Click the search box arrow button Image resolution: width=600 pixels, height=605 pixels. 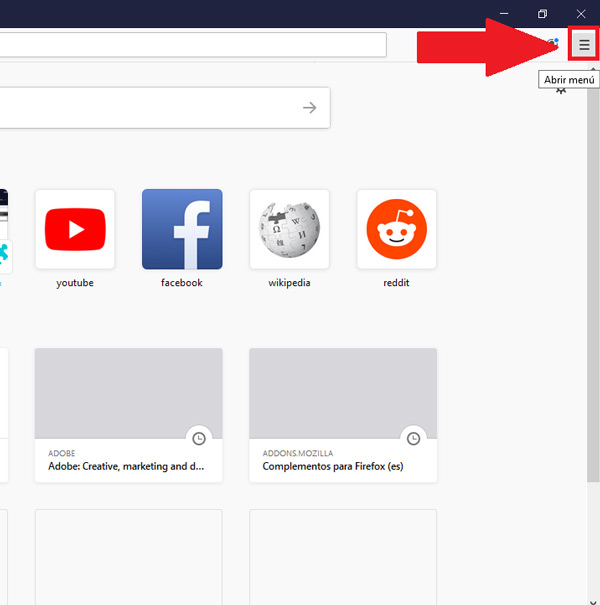pos(309,108)
